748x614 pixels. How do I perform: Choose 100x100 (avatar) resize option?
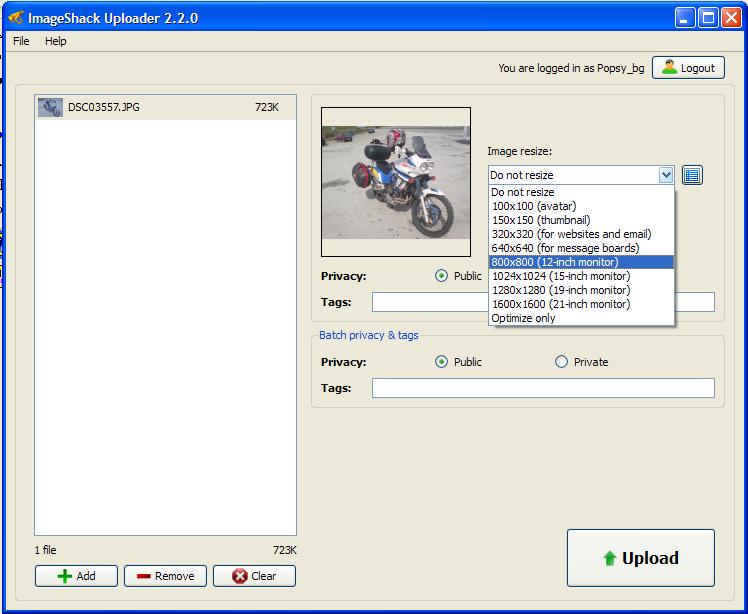click(581, 206)
